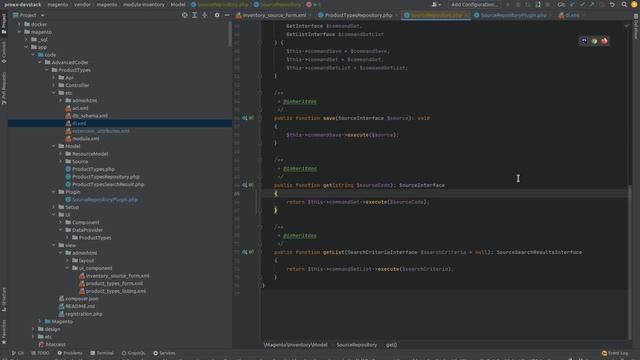
Task: Click the implements gutter icon beside save function
Action: pos(245,118)
